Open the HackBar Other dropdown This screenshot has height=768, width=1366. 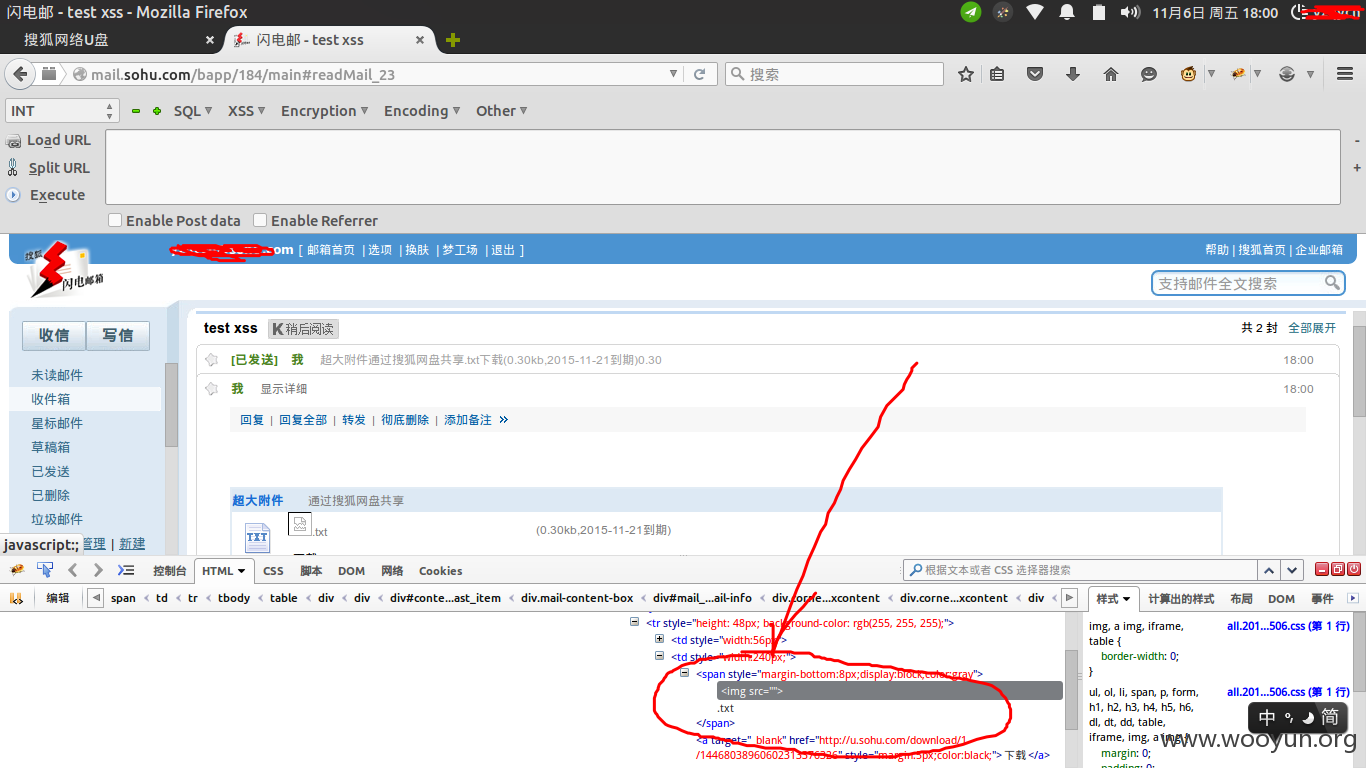[x=502, y=111]
